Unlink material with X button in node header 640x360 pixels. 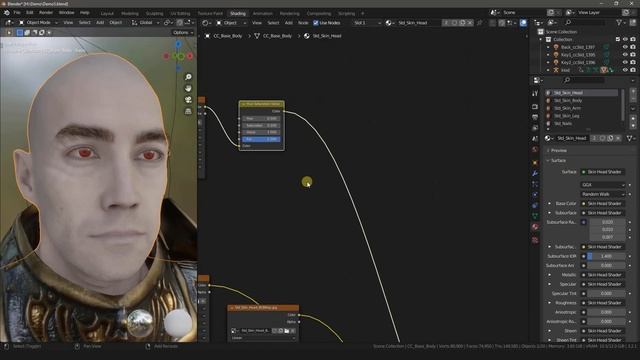[x=470, y=23]
